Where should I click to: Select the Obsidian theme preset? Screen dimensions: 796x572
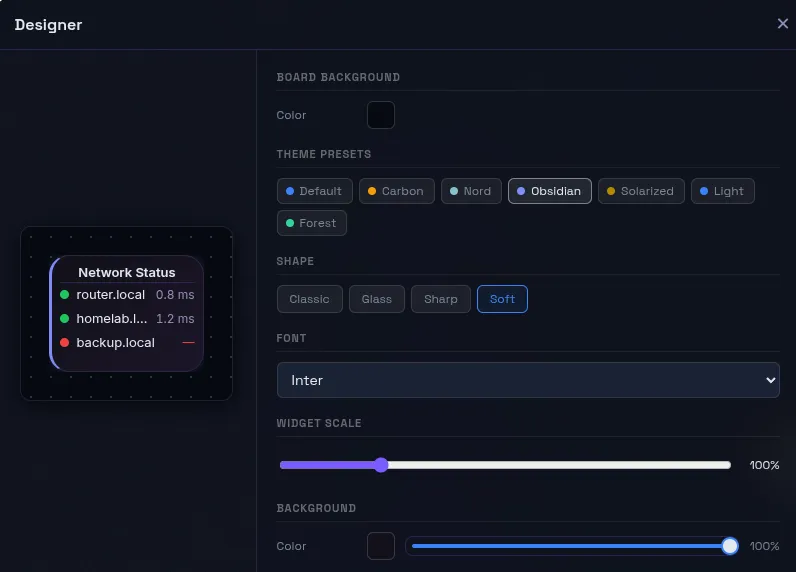click(550, 191)
